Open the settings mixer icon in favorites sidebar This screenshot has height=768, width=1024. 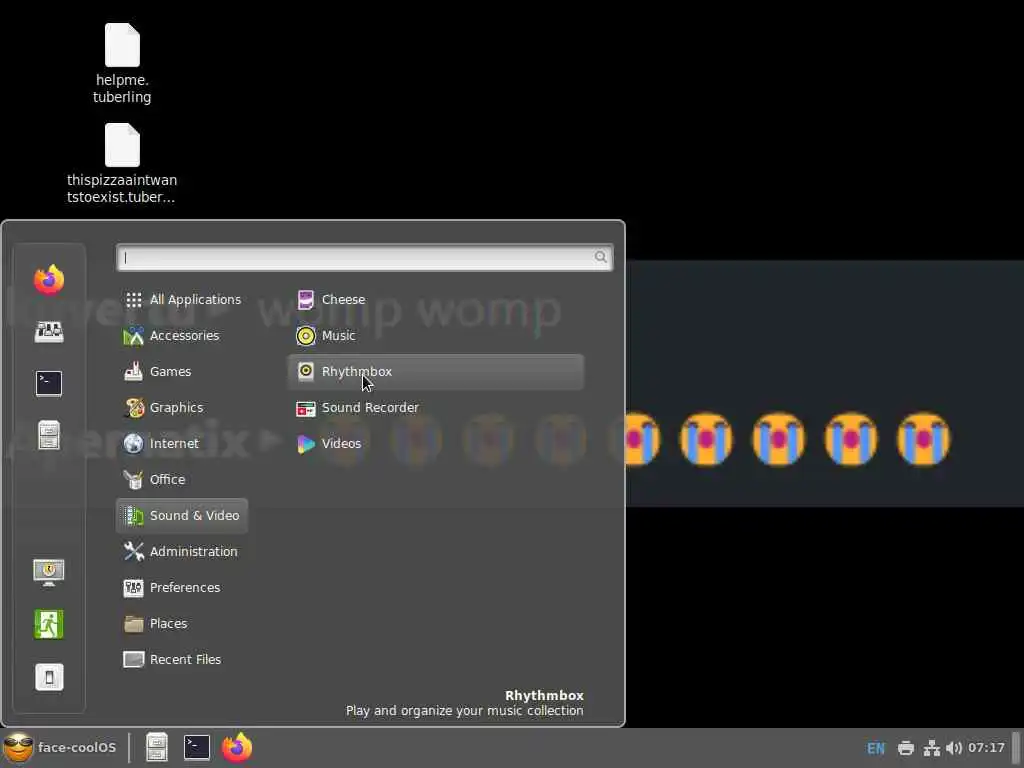point(49,332)
